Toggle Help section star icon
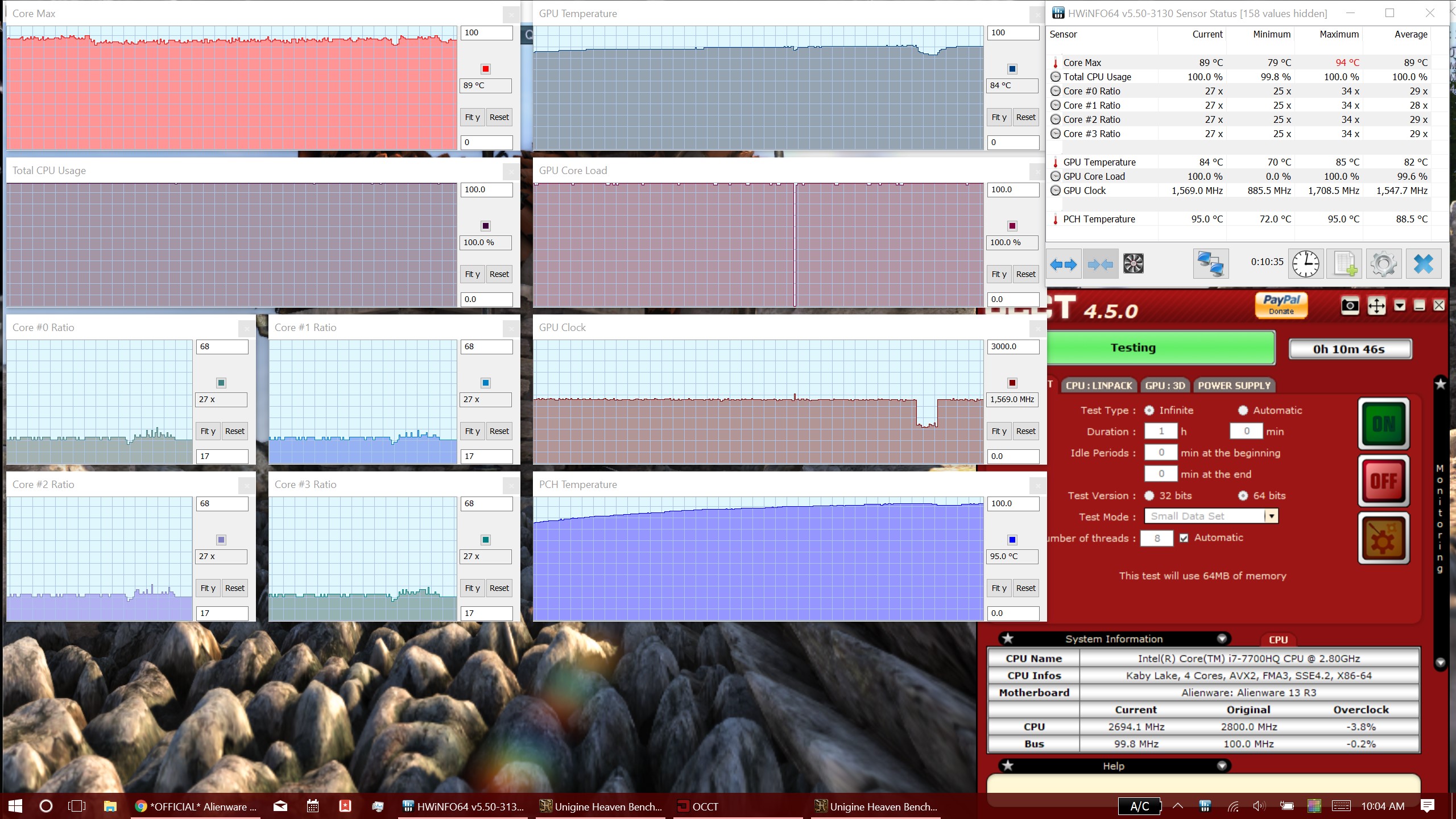Screen dimensions: 1456x819 [x=1008, y=766]
